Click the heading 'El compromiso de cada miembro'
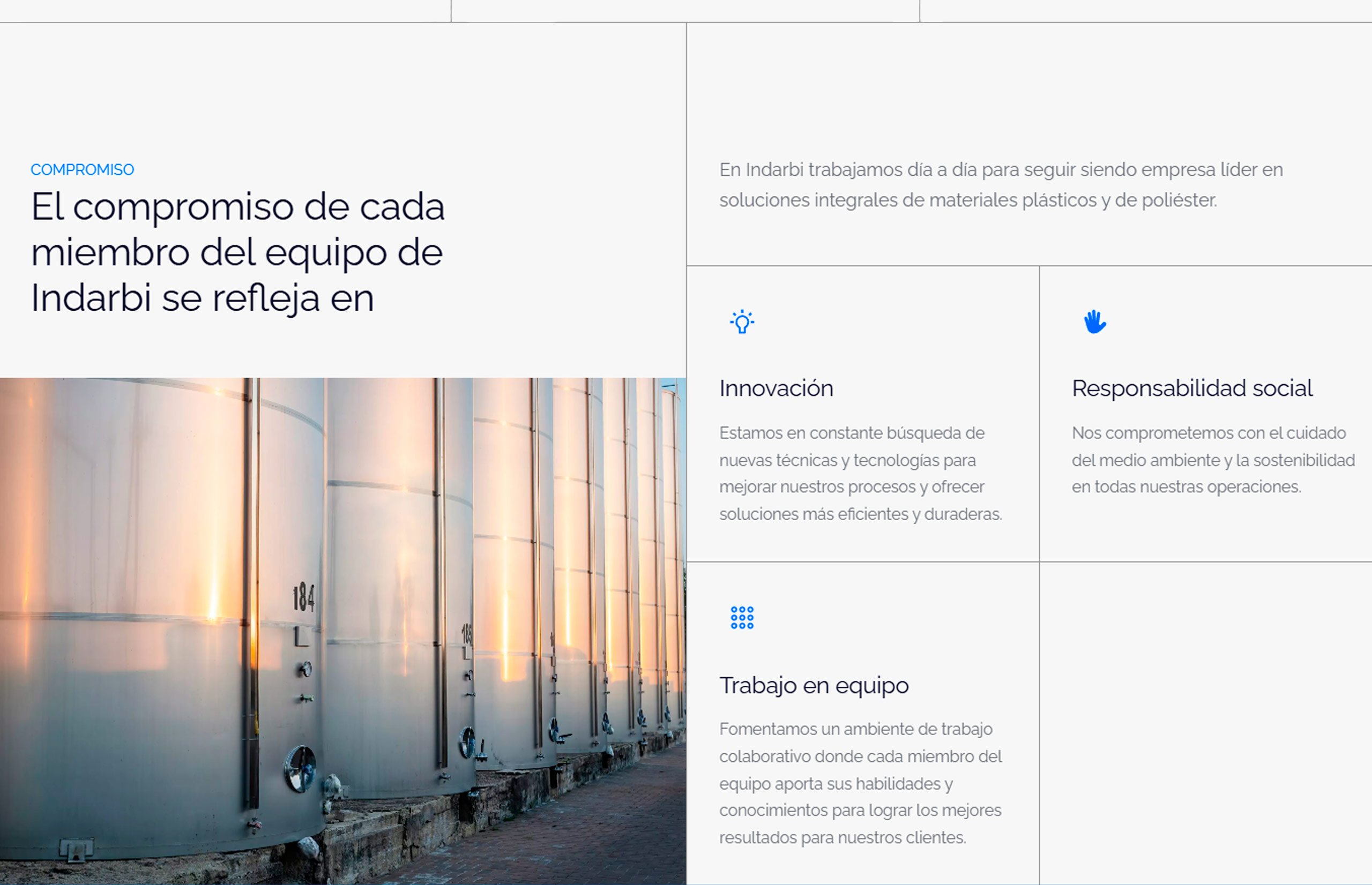Viewport: 1372px width, 885px height. [237, 252]
